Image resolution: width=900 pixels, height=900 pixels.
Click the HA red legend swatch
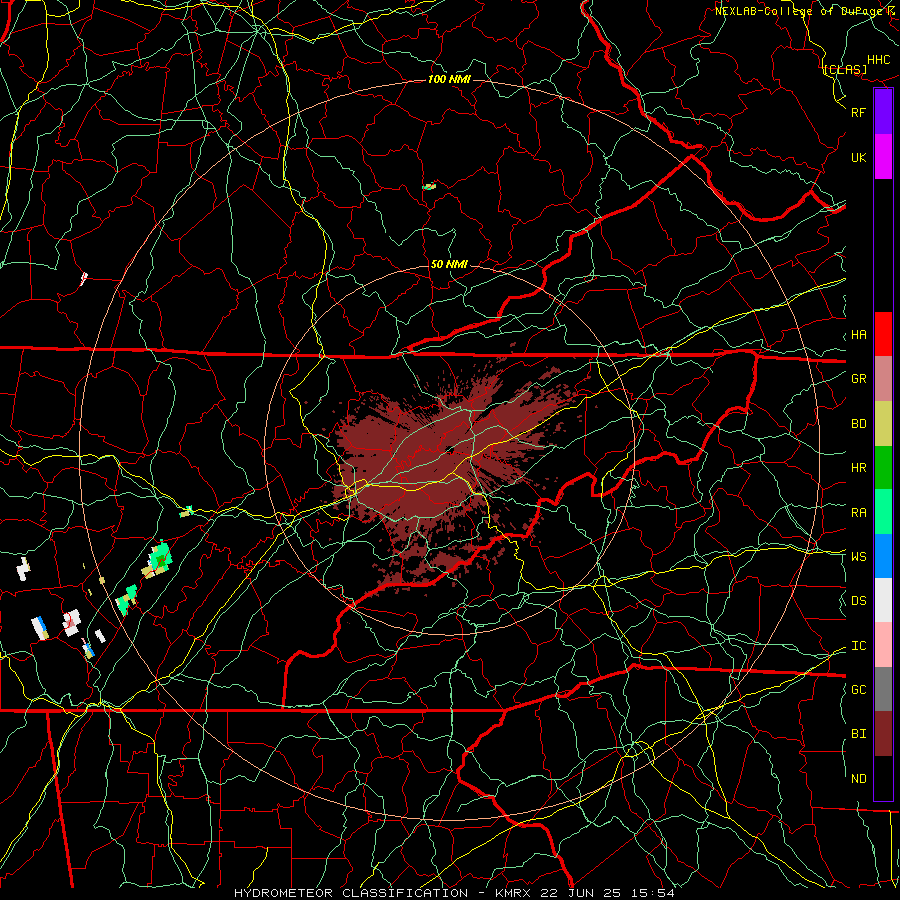tap(883, 334)
